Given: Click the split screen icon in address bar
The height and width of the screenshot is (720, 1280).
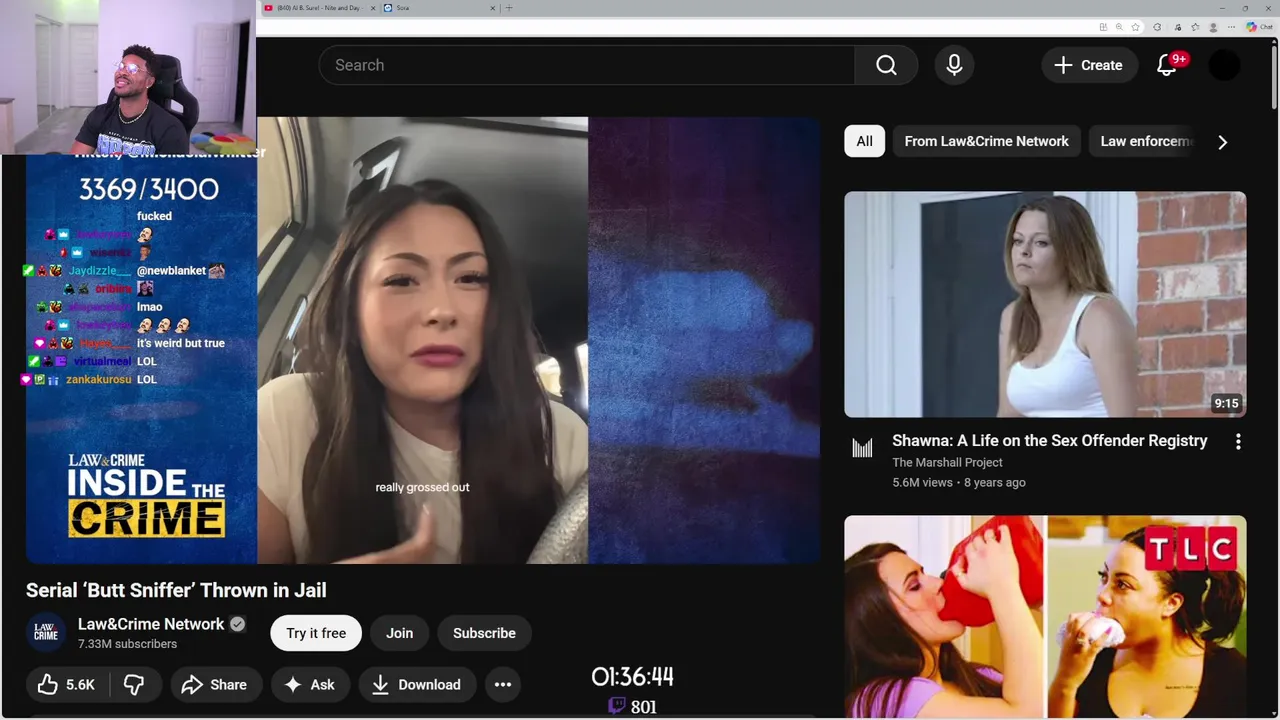Looking at the screenshot, I should click(x=1102, y=27).
